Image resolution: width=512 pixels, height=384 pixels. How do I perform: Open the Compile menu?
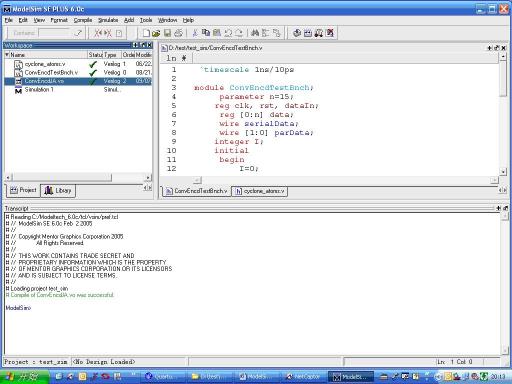click(83, 20)
